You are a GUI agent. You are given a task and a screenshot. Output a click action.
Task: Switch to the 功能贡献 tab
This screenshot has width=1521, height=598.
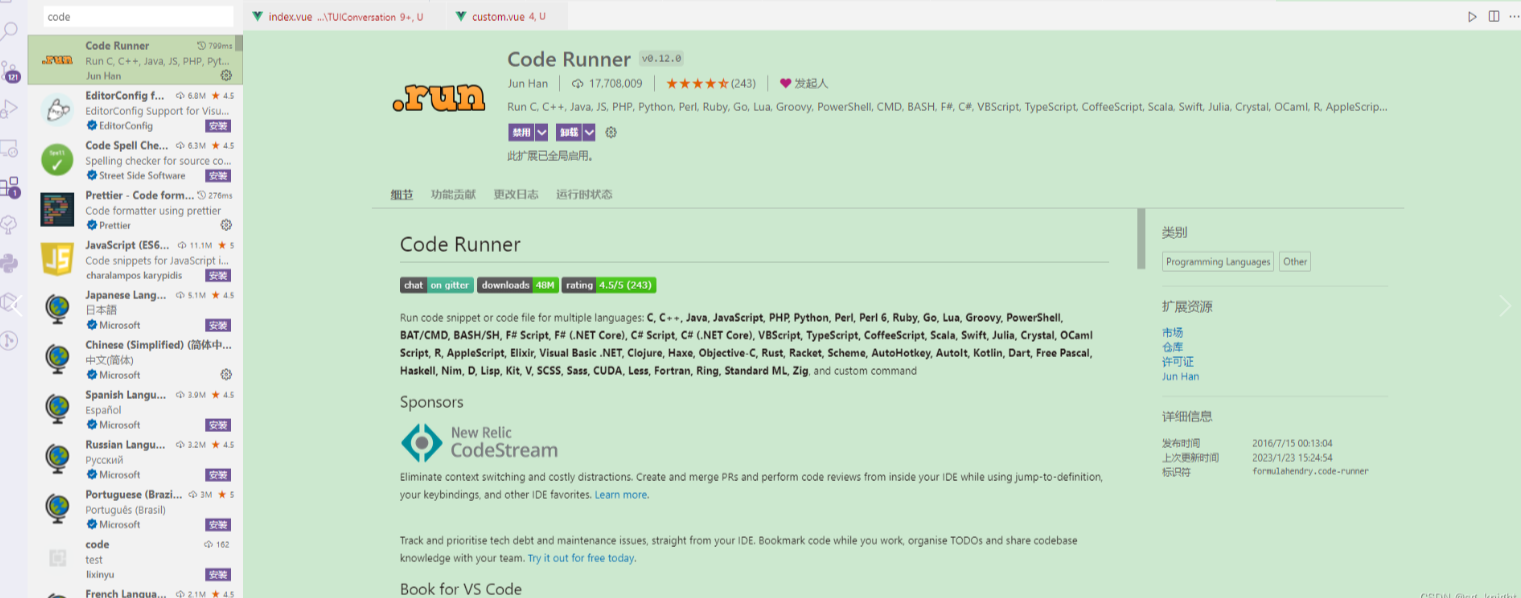(453, 194)
